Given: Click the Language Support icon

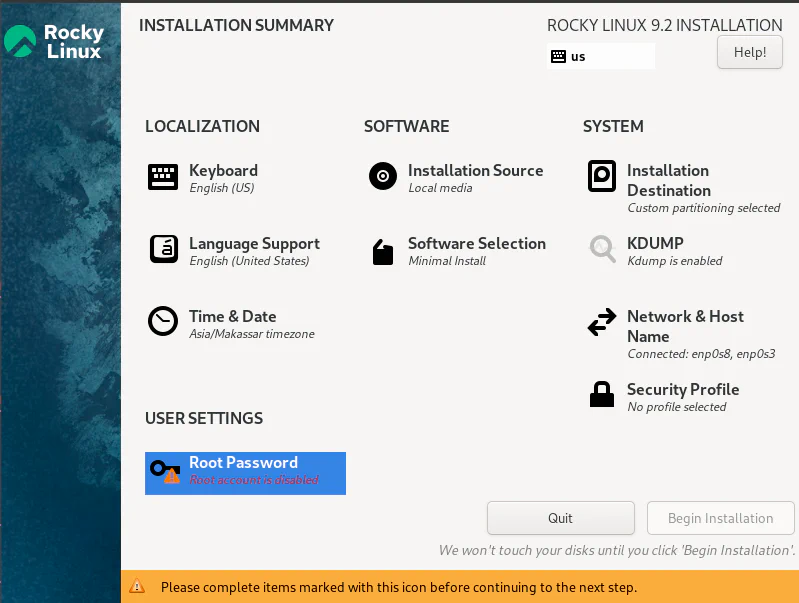Looking at the screenshot, I should [164, 249].
